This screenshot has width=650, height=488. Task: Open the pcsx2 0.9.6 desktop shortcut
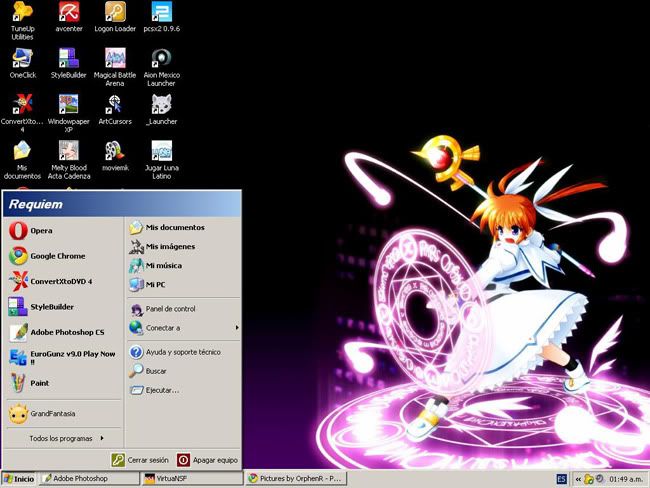162,17
